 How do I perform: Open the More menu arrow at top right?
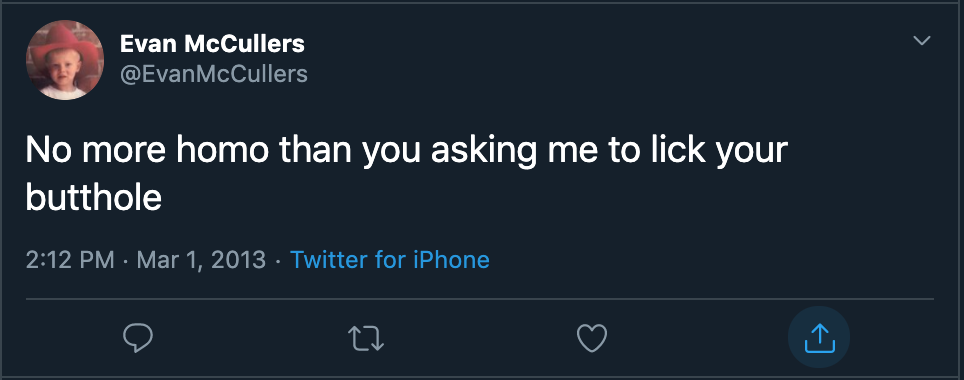tap(922, 41)
